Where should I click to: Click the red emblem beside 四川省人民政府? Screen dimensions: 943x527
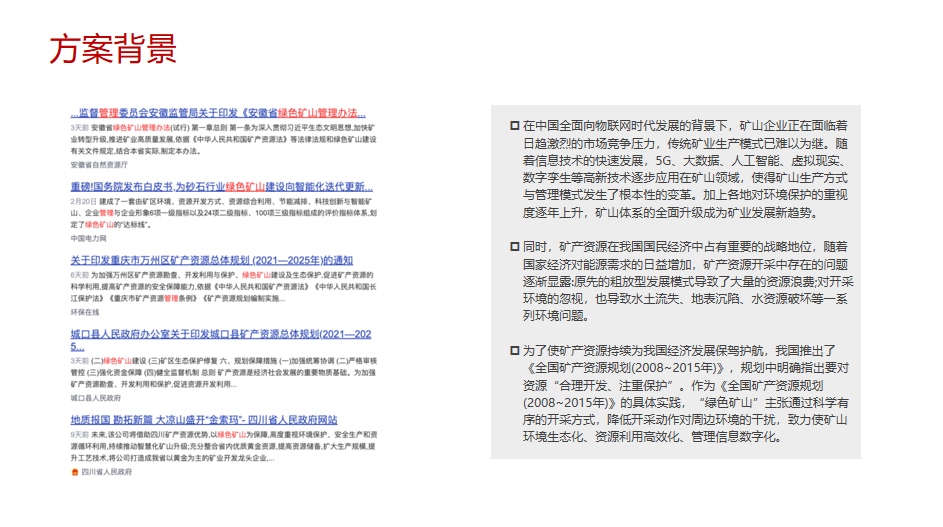tap(75, 471)
